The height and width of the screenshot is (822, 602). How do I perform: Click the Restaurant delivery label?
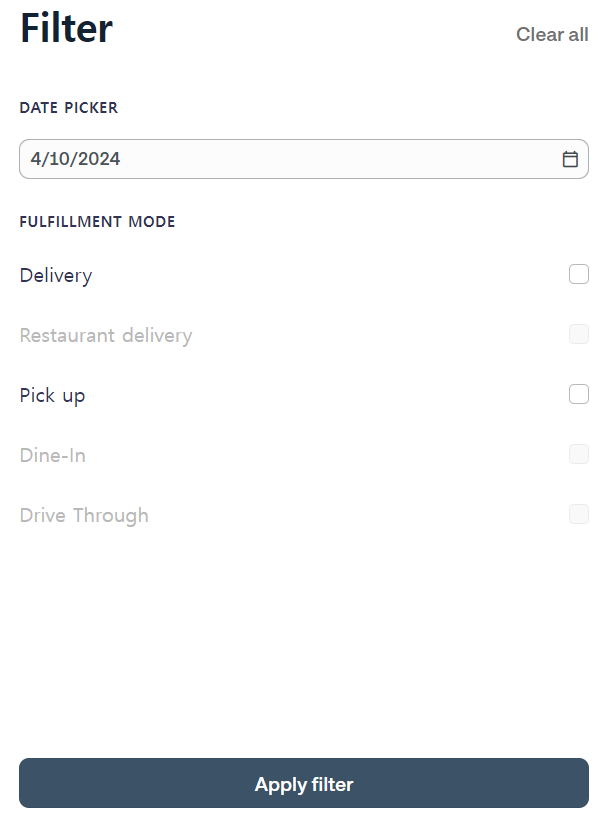pyautogui.click(x=106, y=336)
